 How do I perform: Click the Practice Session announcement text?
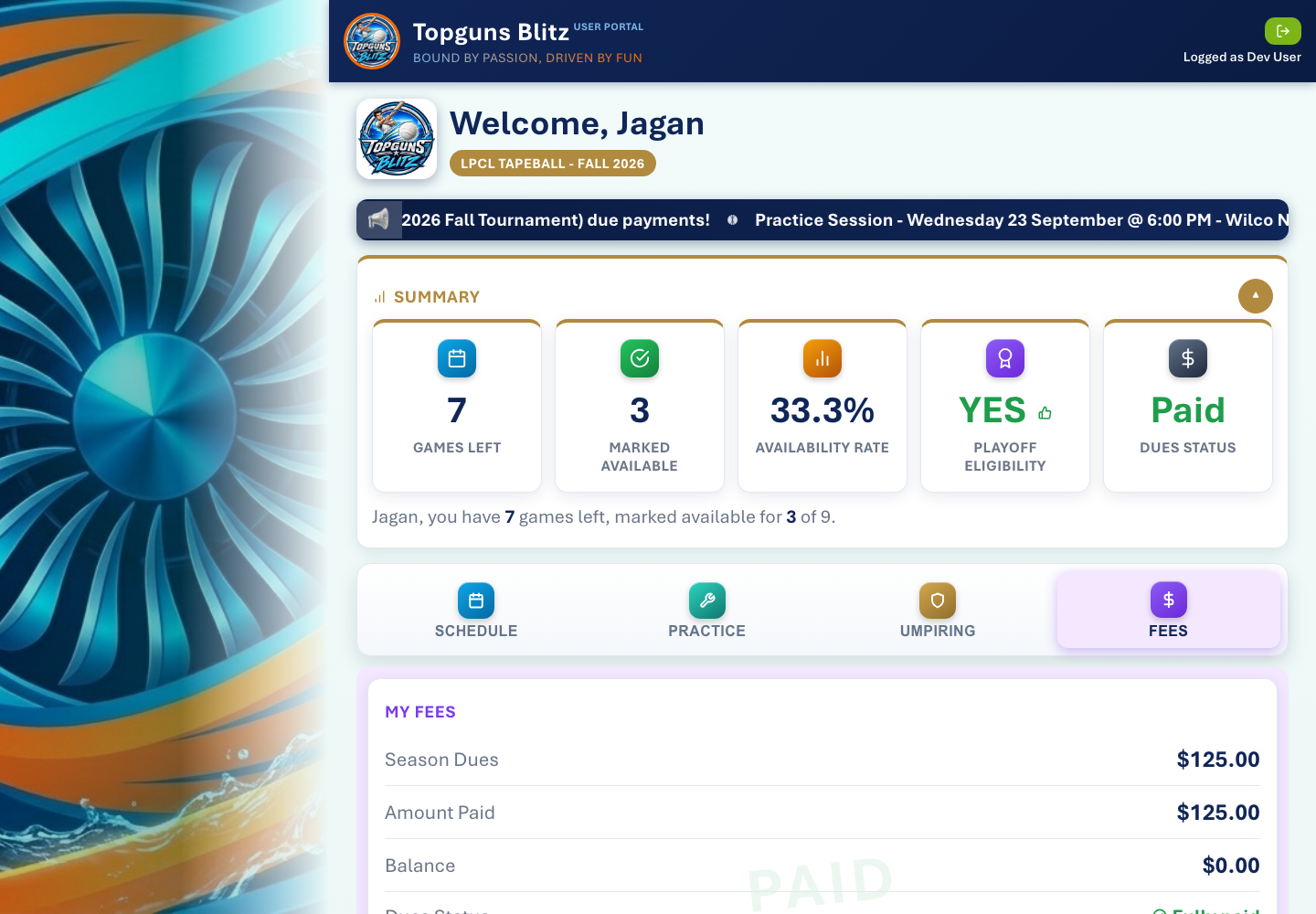pos(1022,220)
